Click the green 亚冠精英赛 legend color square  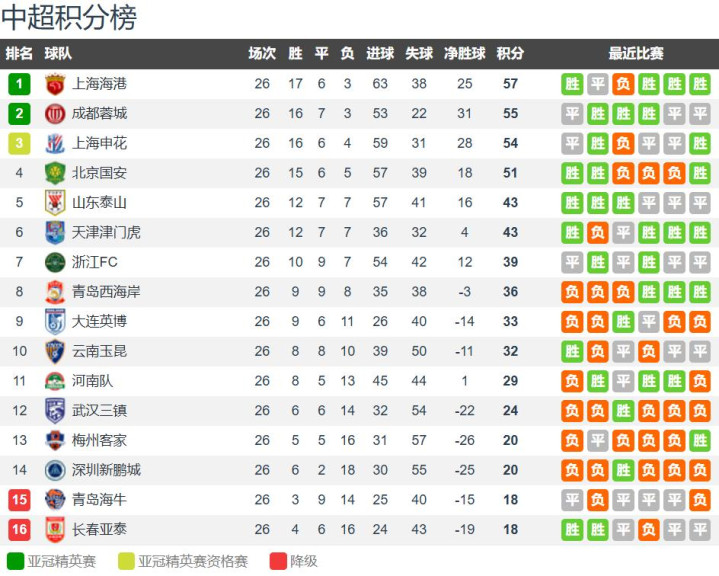pos(15,561)
